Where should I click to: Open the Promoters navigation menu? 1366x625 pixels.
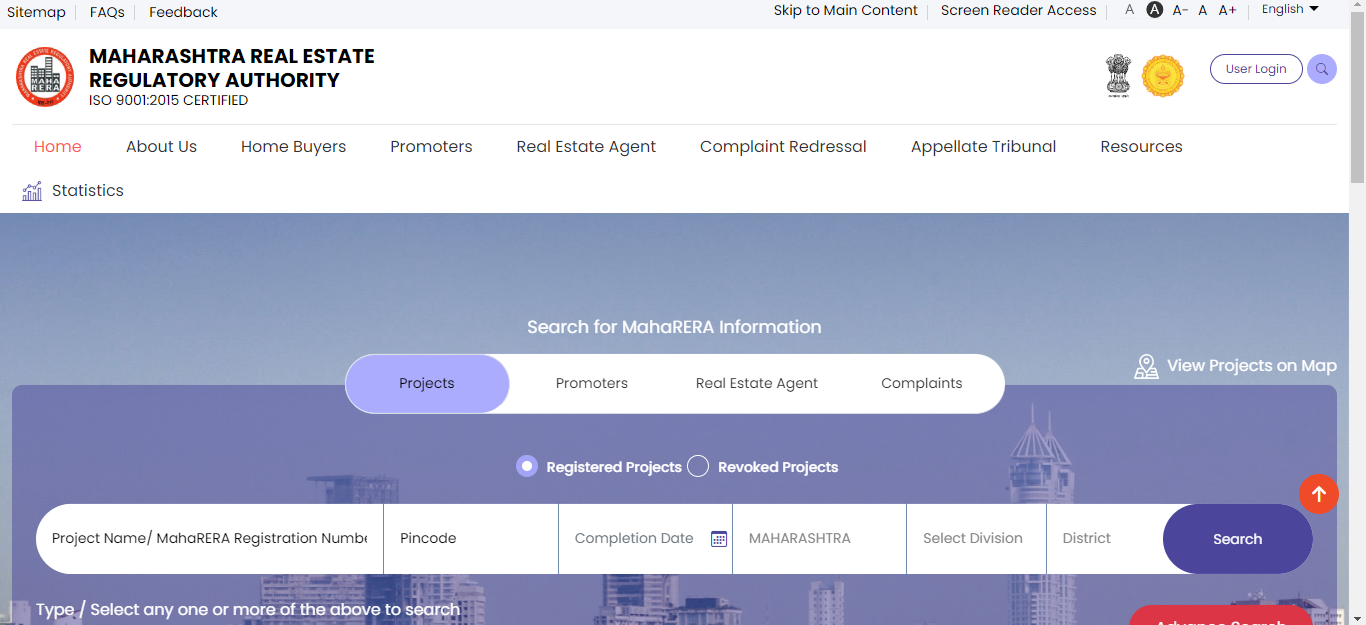(431, 146)
